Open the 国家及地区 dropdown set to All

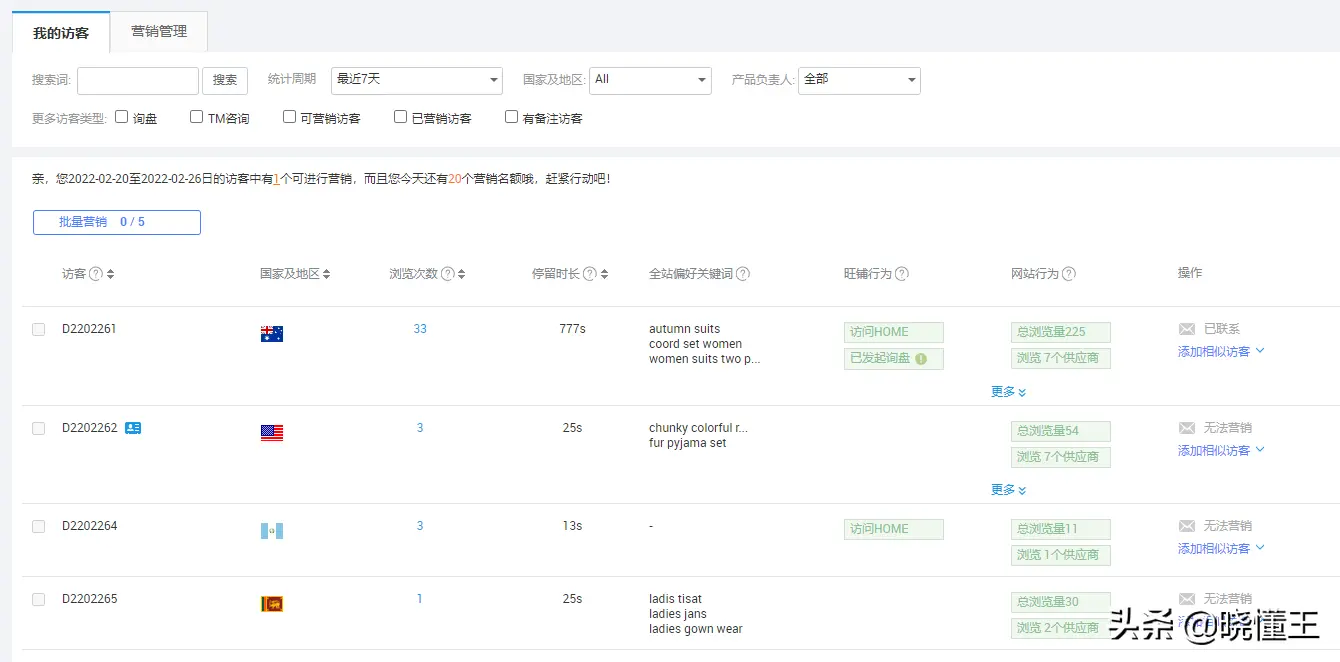[650, 80]
